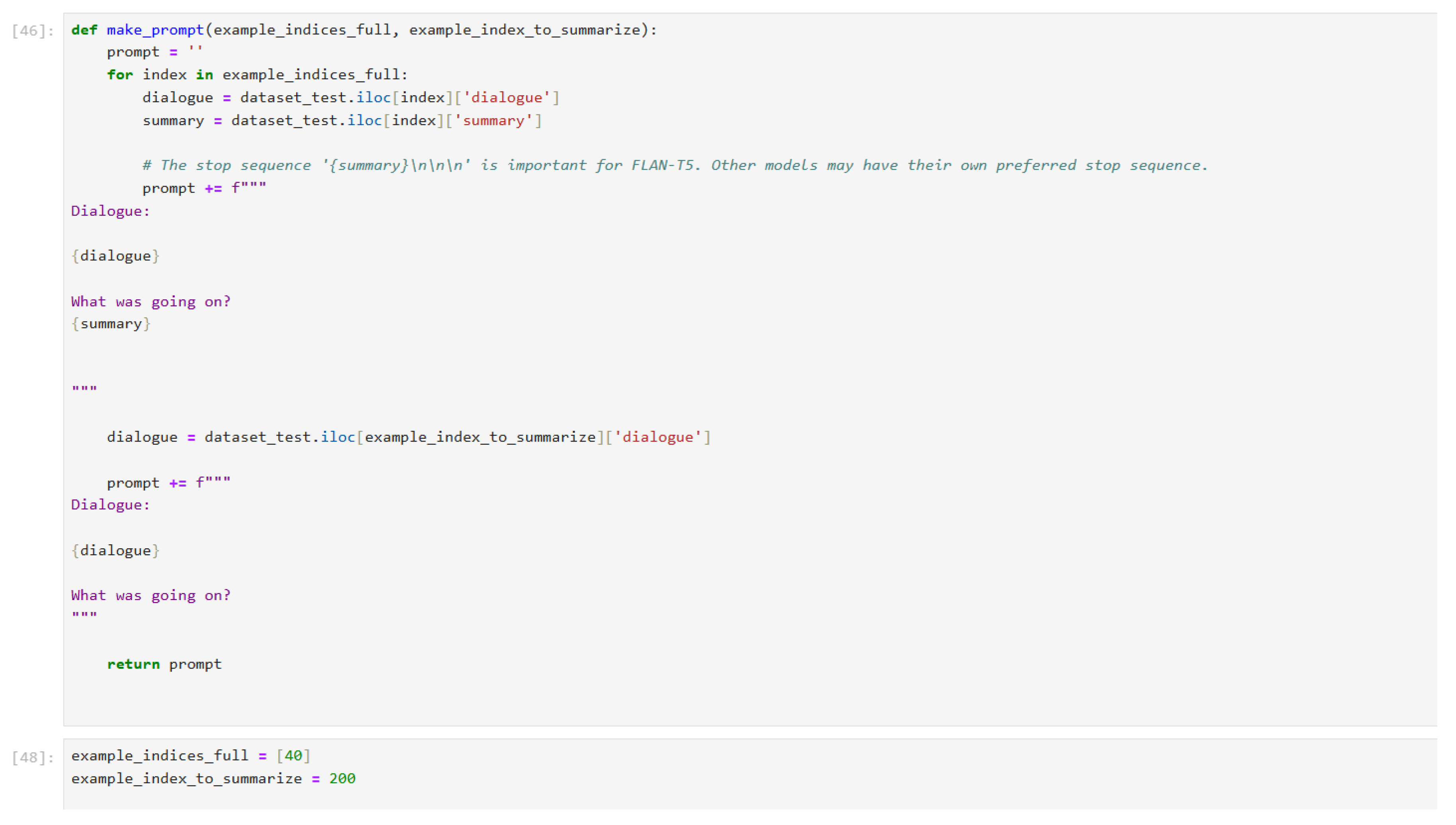Click the value 40 inside brackets

pos(293,756)
